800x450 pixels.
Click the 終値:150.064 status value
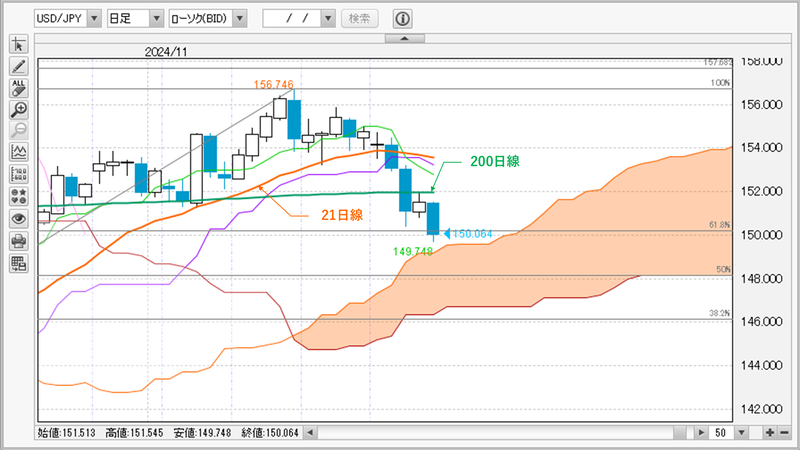270,433
